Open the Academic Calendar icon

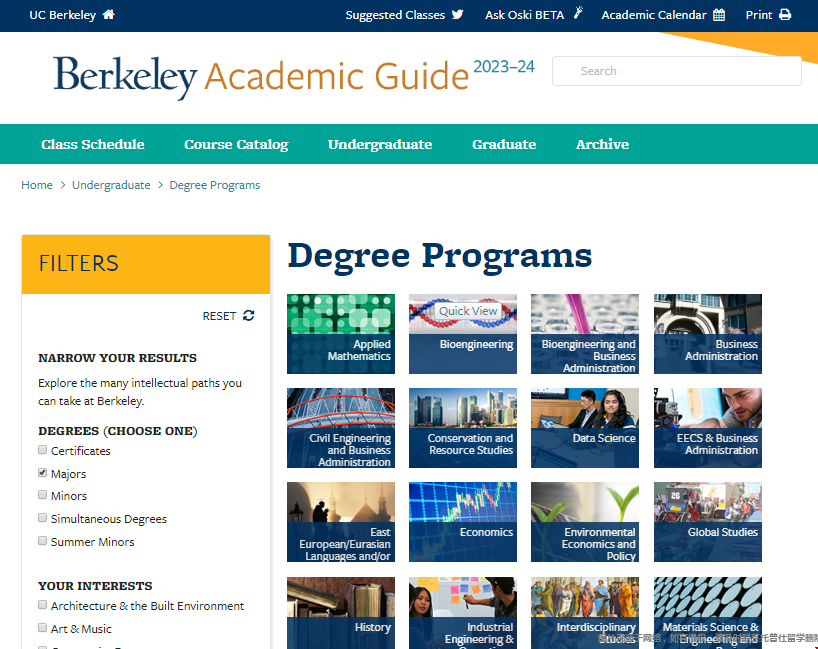click(719, 15)
